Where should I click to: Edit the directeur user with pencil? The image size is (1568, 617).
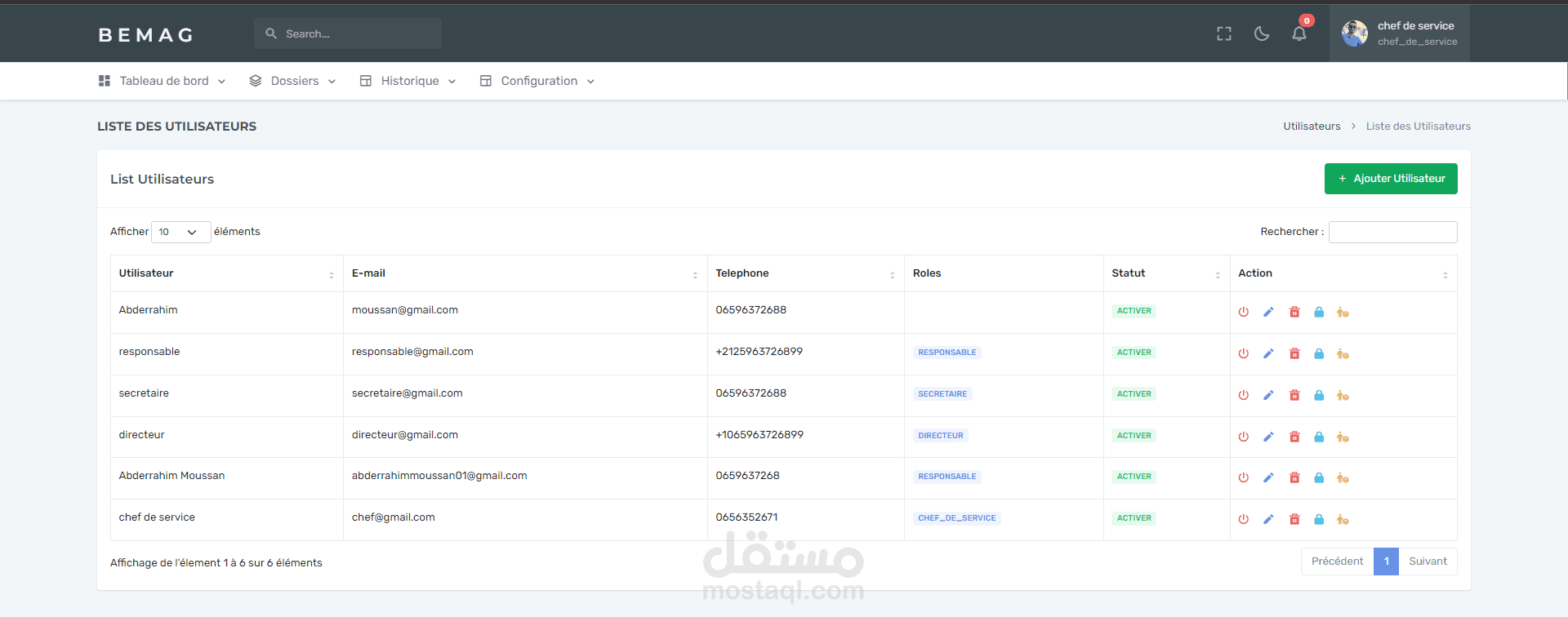tap(1268, 437)
